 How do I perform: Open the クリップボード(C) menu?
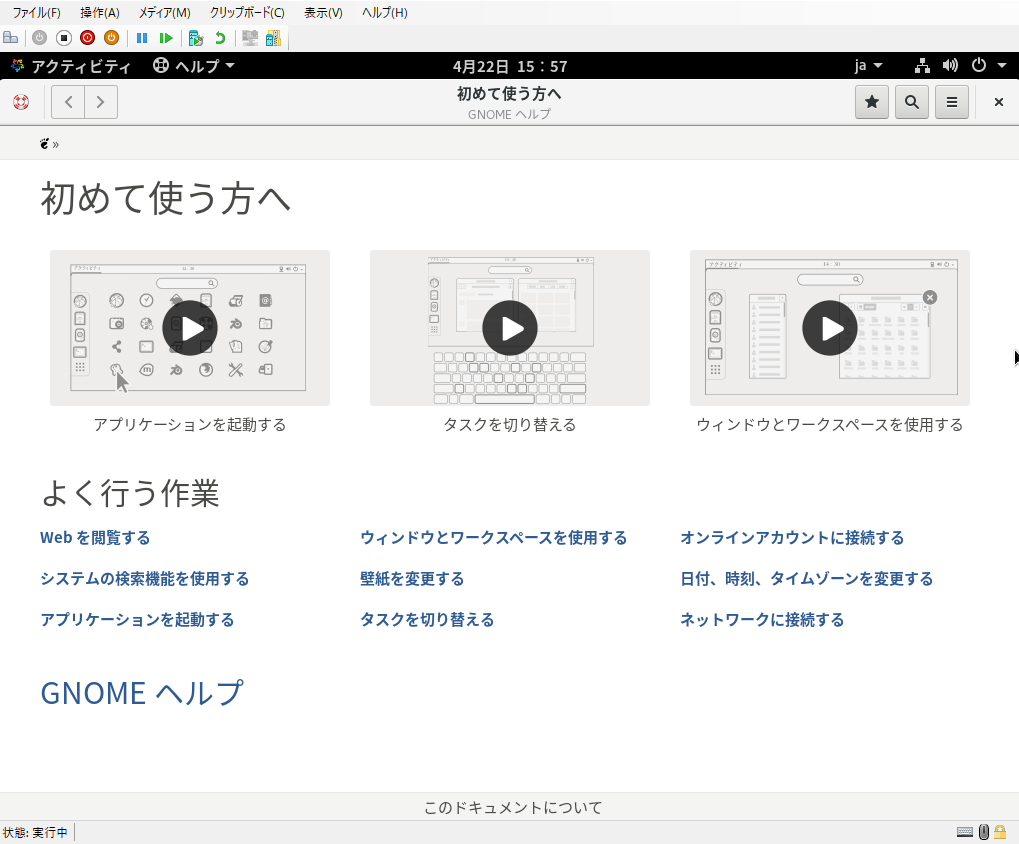coord(247,12)
